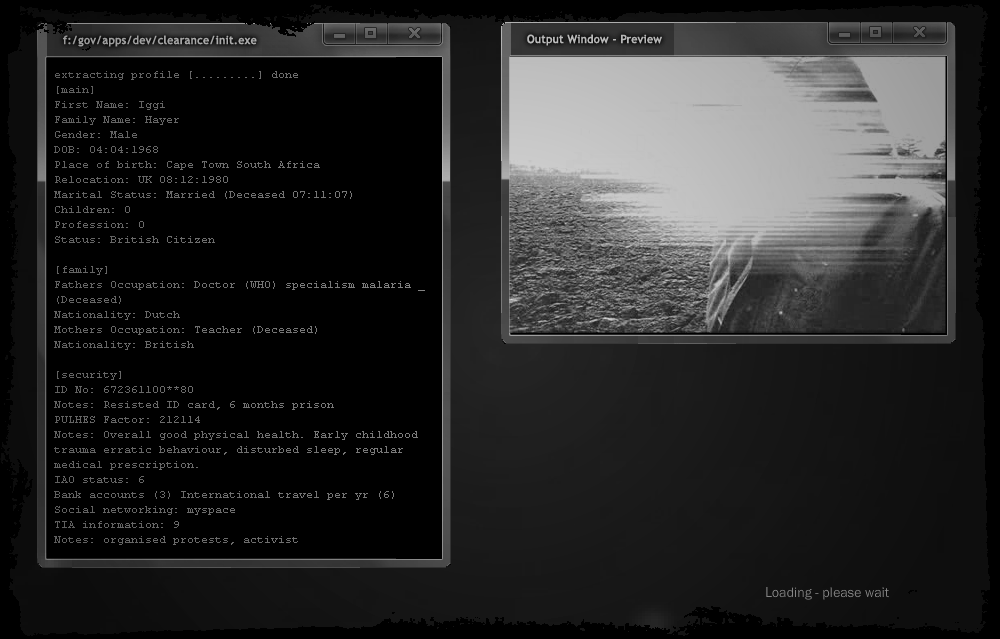This screenshot has height=639, width=1000.
Task: Click the blurred beach photo preview
Action: [728, 195]
